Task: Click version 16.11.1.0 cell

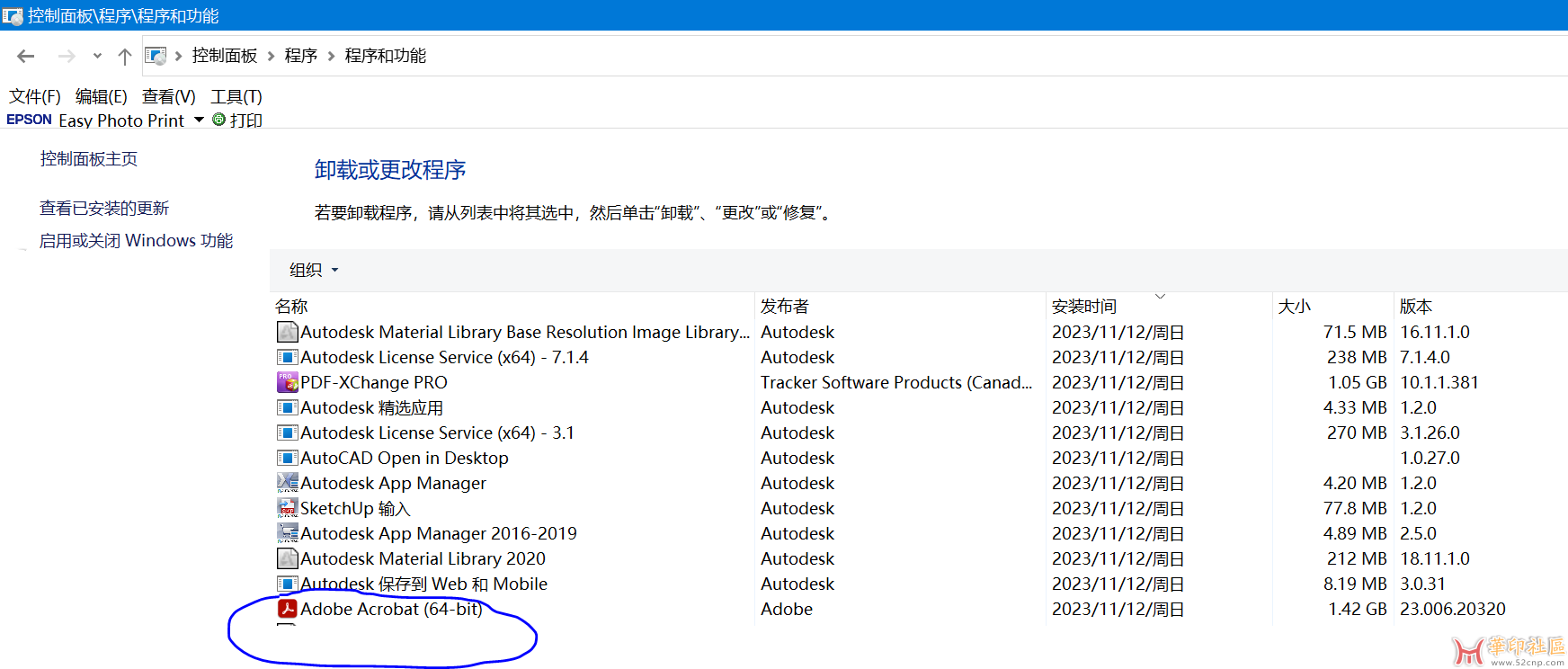Action: pyautogui.click(x=1435, y=332)
